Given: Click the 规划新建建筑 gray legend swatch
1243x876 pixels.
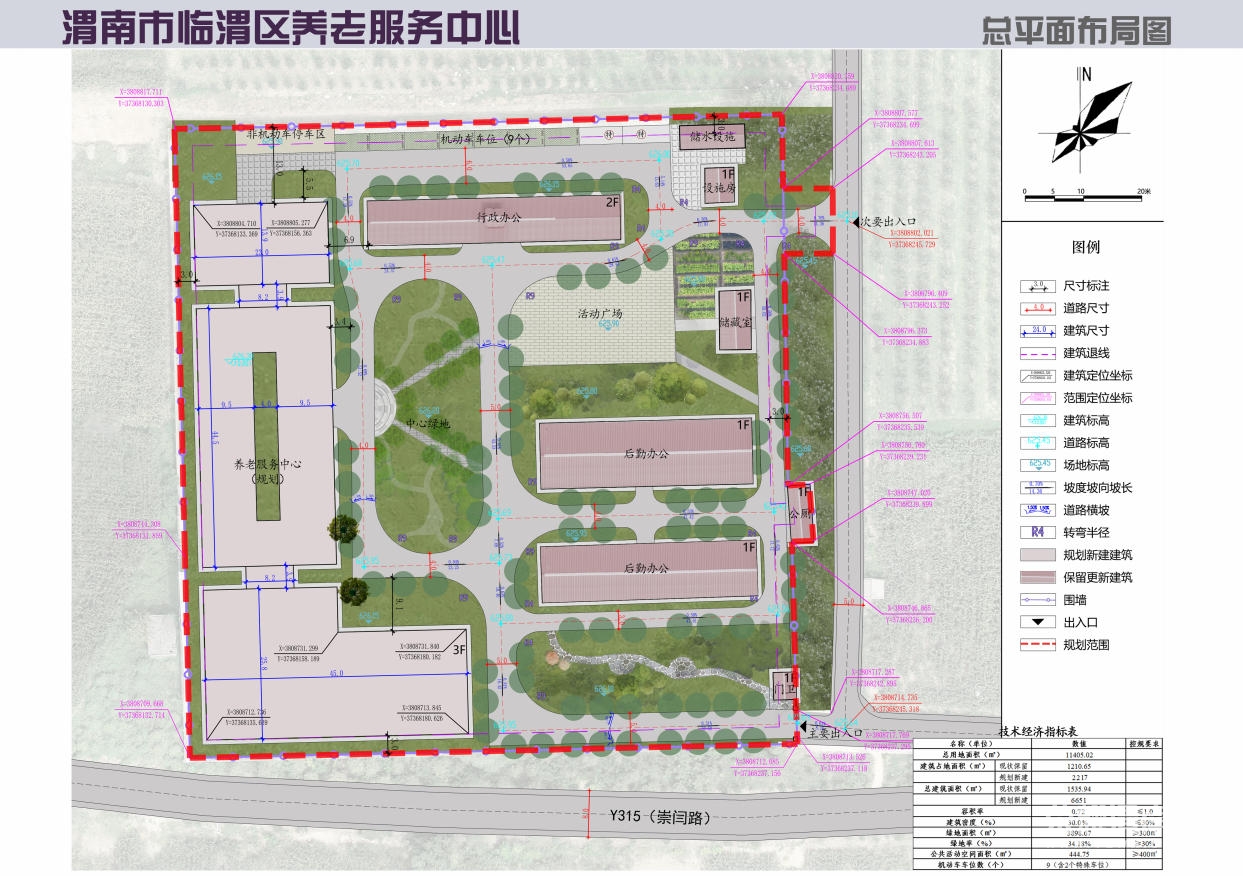Looking at the screenshot, I should click(1037, 555).
